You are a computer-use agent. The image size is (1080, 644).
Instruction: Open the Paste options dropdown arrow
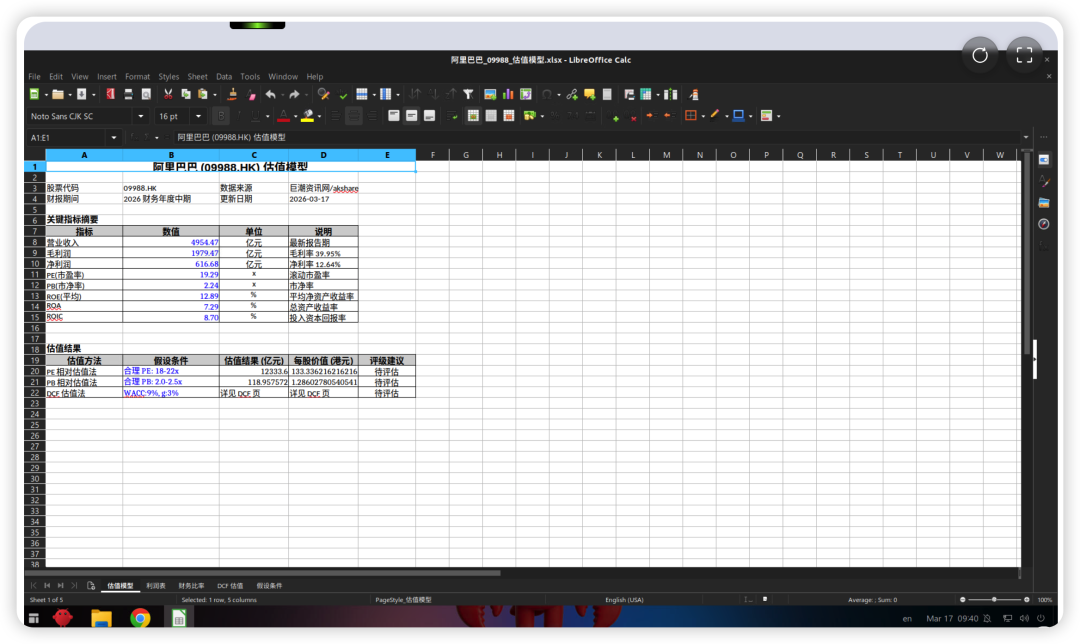click(215, 94)
